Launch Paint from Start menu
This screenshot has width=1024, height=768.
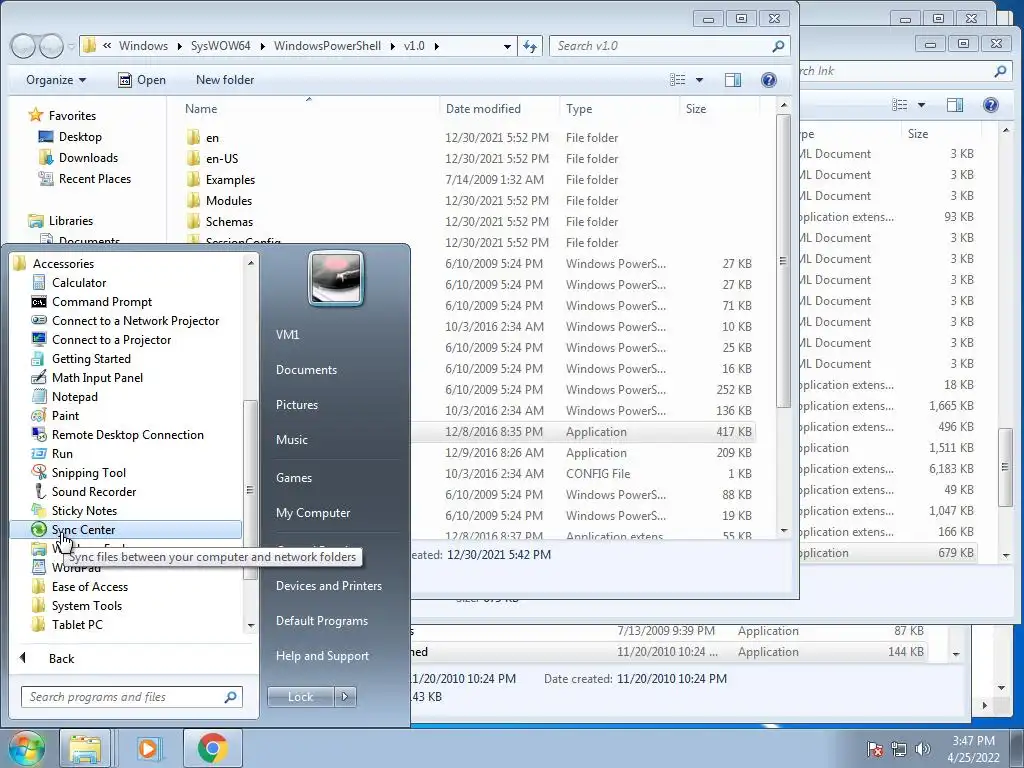pos(65,415)
